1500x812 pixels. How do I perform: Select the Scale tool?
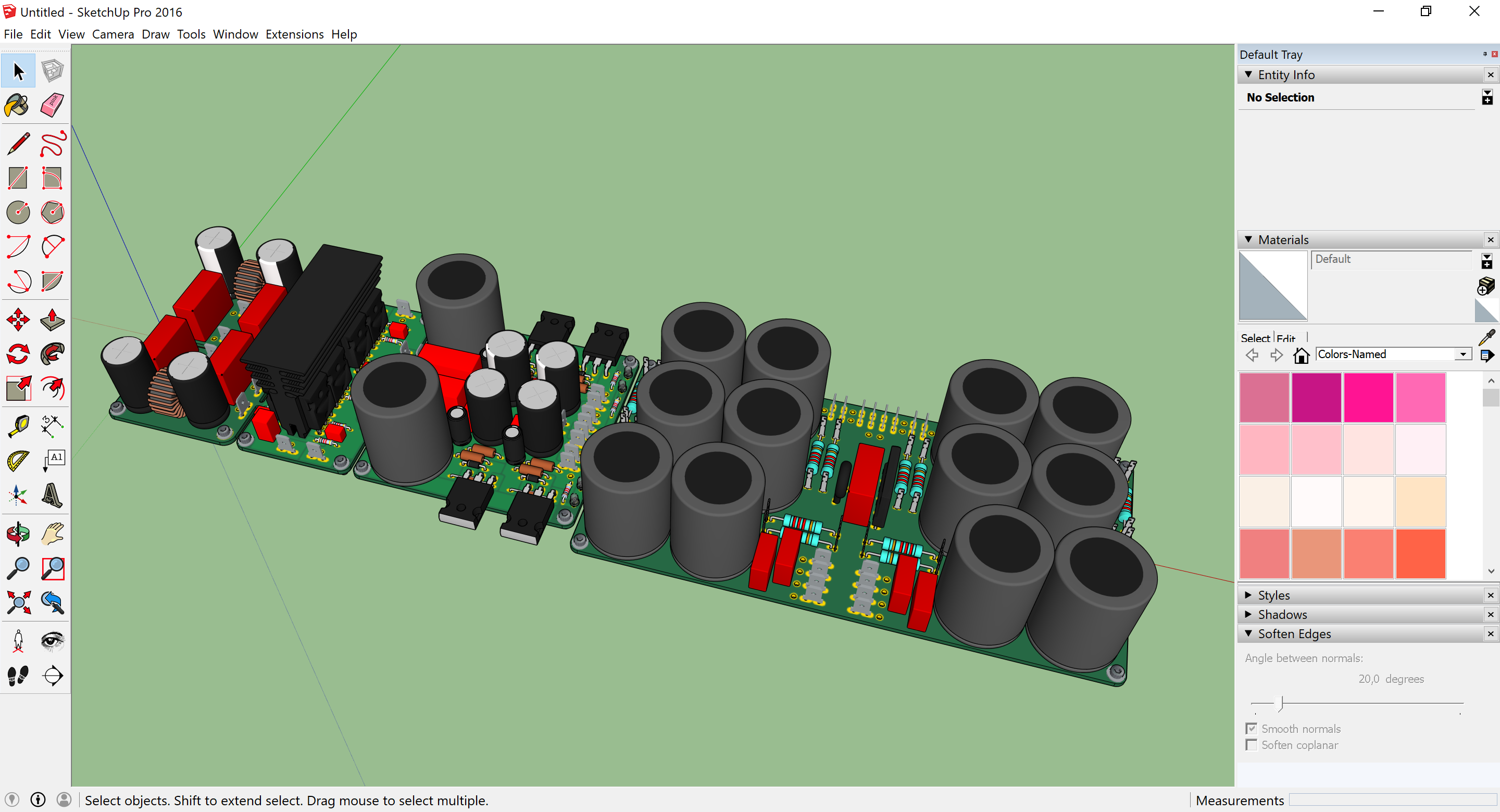(x=18, y=388)
